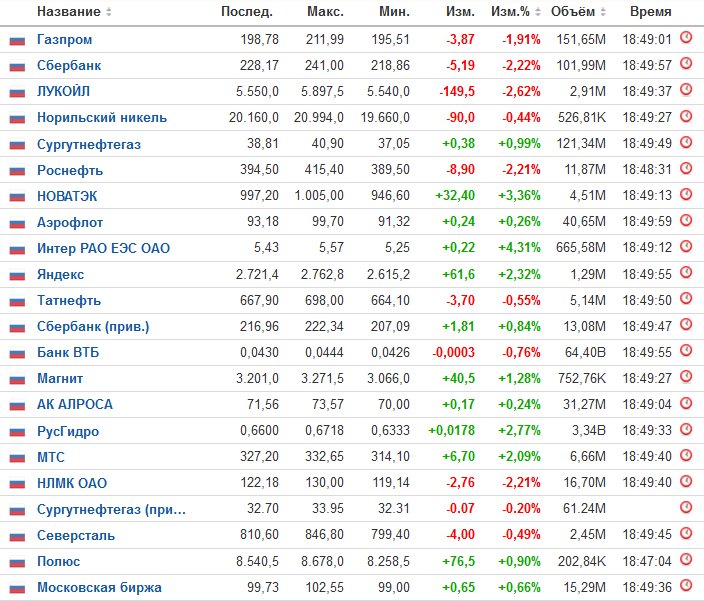Click the clock icon in Полюс row

click(686, 559)
